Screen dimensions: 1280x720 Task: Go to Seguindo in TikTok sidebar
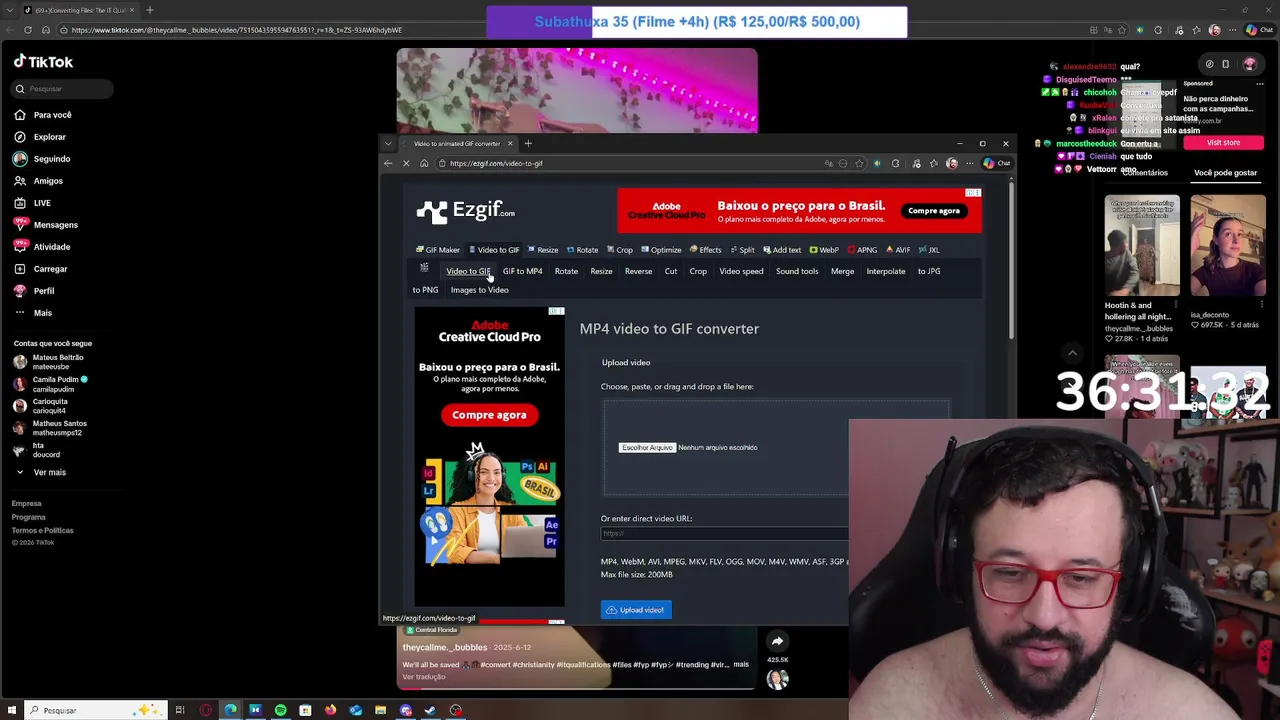[x=42, y=159]
